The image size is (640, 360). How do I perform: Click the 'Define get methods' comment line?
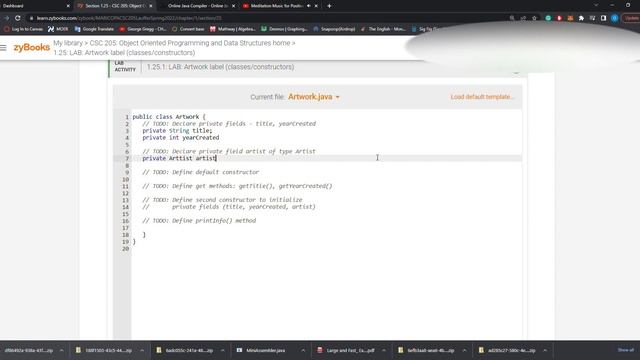click(237, 186)
